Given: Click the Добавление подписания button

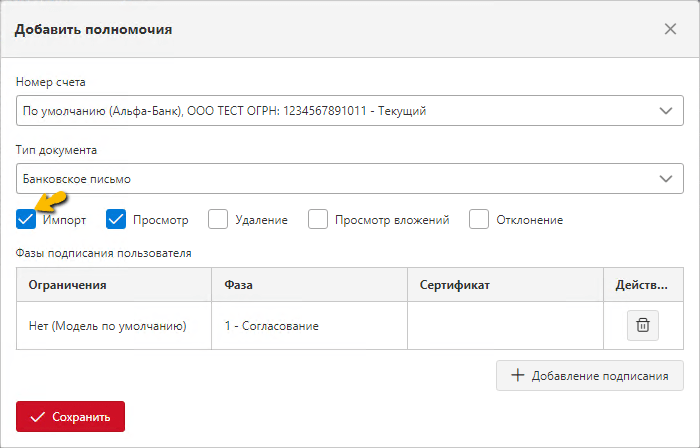Looking at the screenshot, I should point(590,376).
